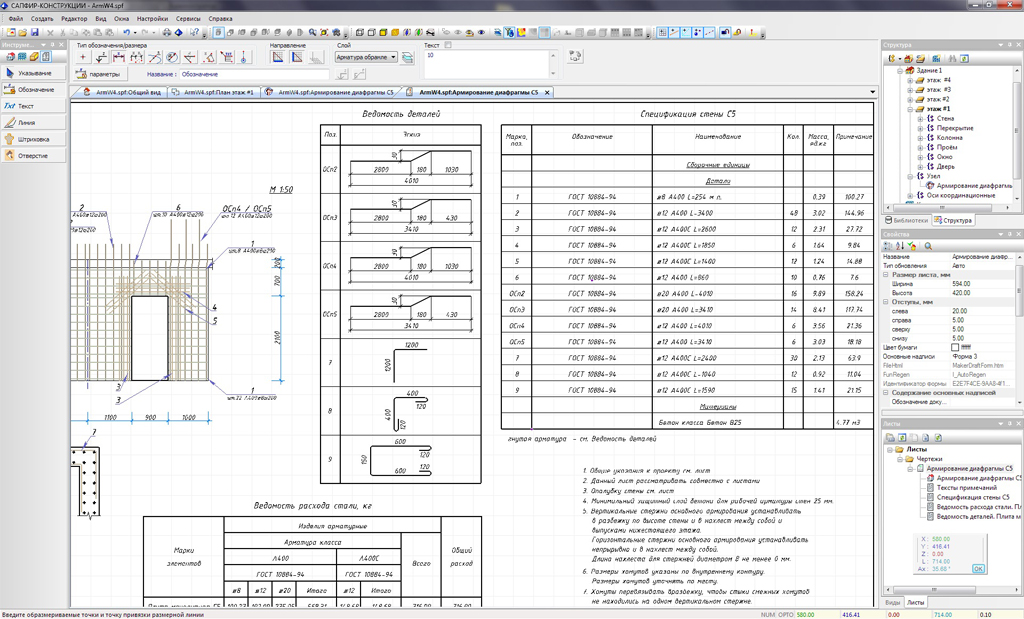The height and width of the screenshot is (619, 1024).
Task: Collapse the Размер листа property group
Action: (886, 274)
